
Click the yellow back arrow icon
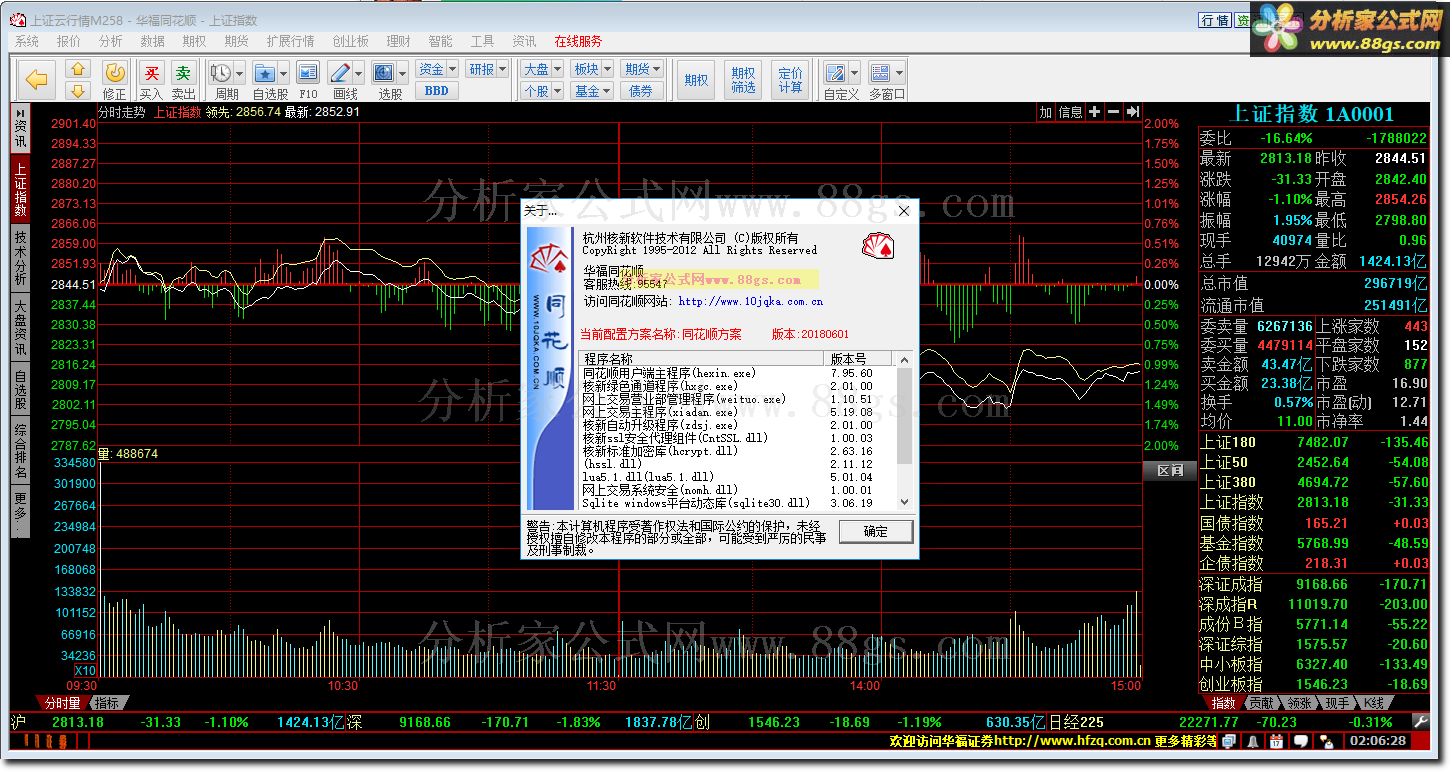37,80
